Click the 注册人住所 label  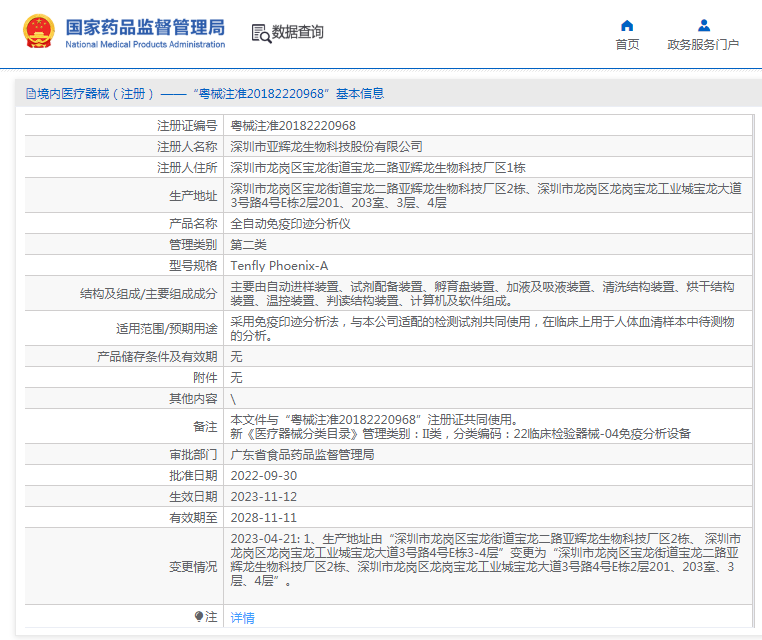(x=187, y=168)
